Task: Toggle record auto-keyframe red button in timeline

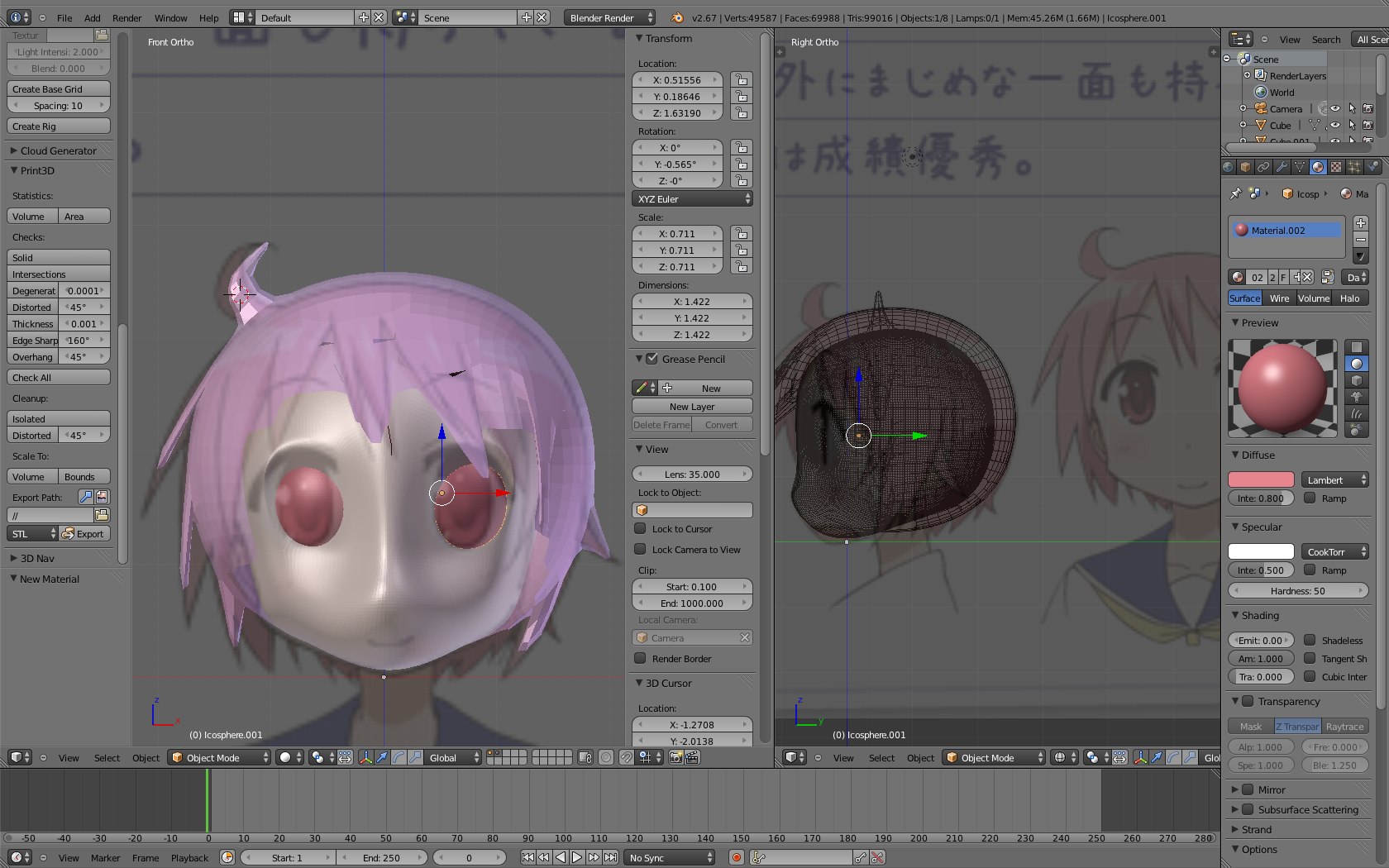Action: [x=736, y=857]
